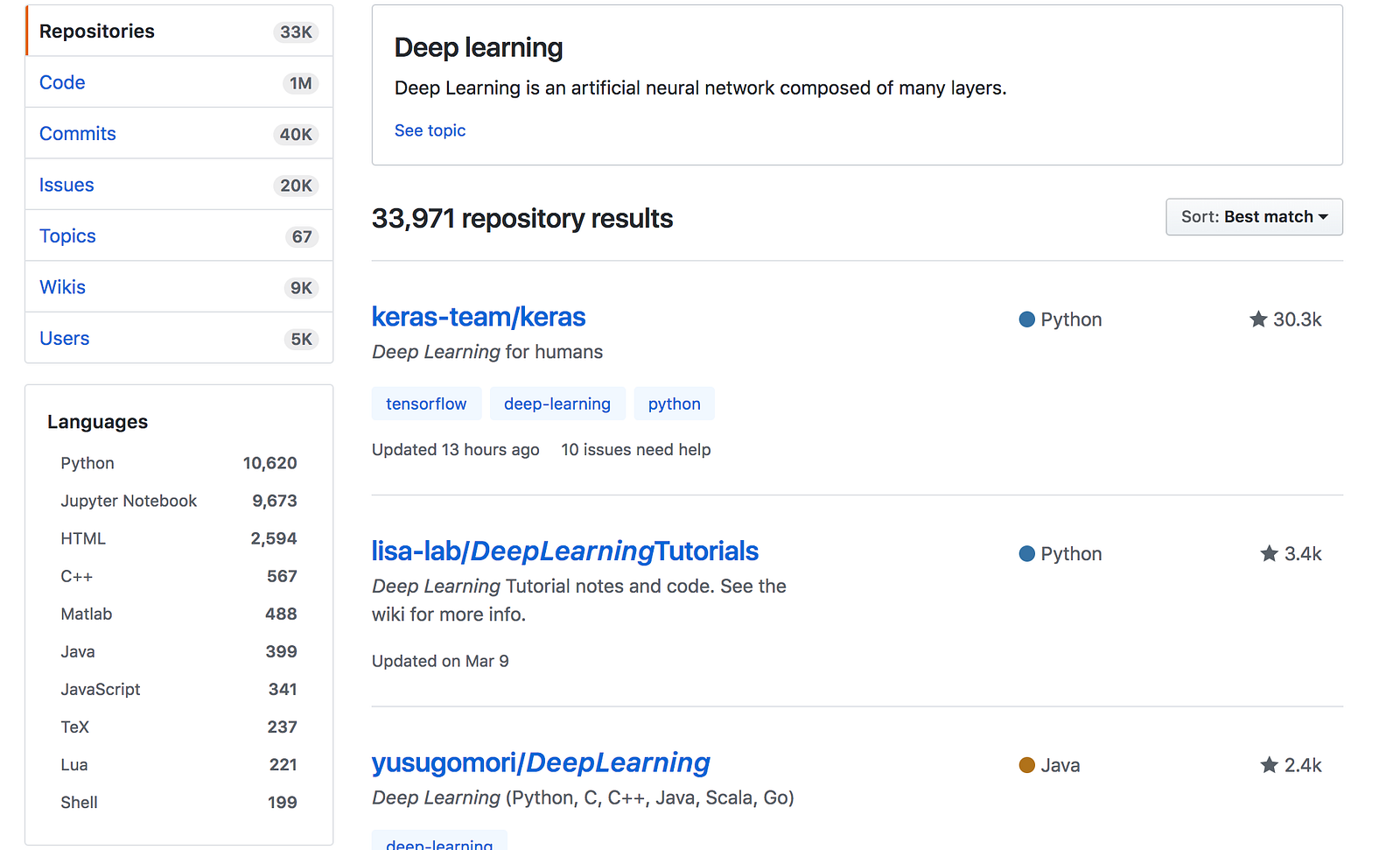Click the Updated on Mar 9 text

(440, 661)
